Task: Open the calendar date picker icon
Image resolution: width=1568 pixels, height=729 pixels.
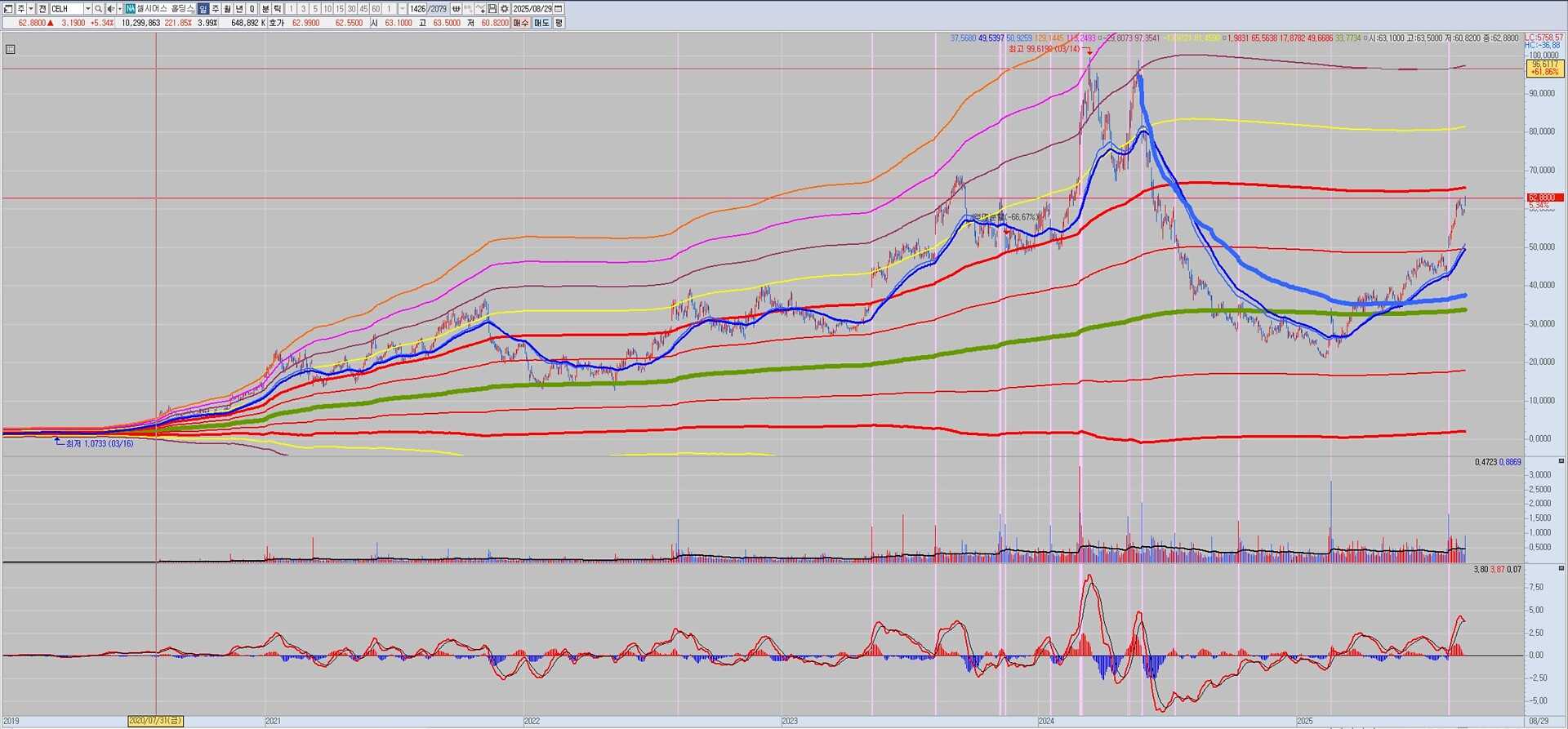Action: [559, 9]
